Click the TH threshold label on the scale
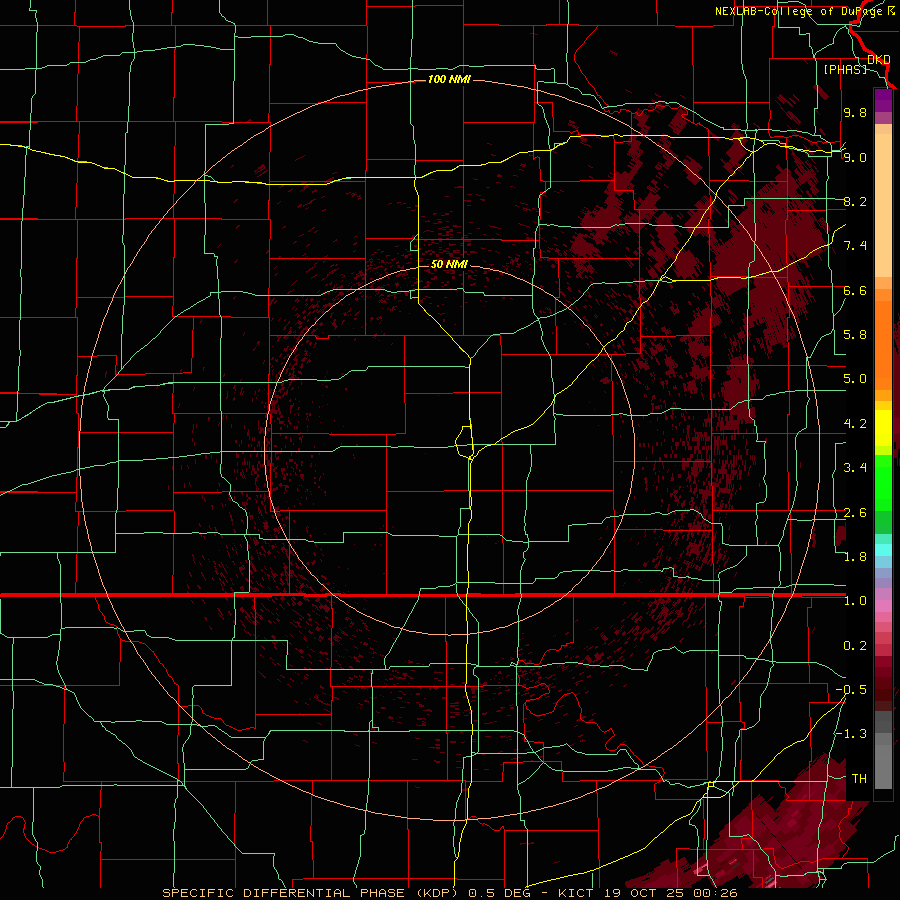Screen dimensions: 900x900 tap(859, 779)
